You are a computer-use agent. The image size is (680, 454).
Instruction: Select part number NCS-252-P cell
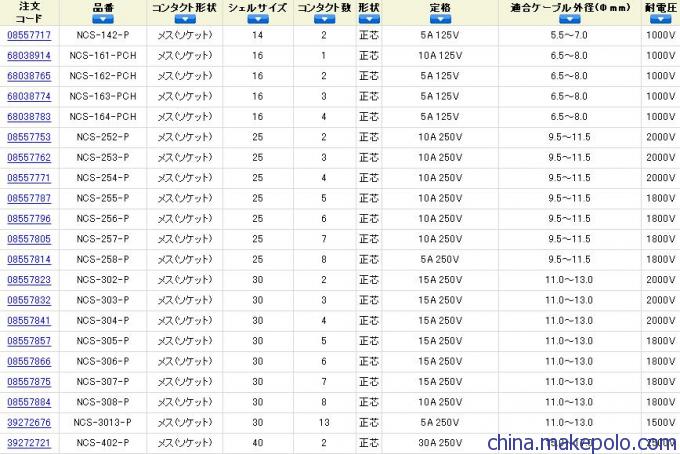click(103, 137)
